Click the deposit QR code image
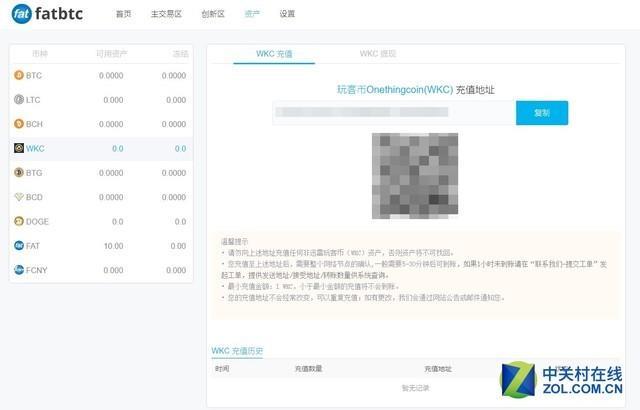Screen dimensions: 640x410 [x=415, y=175]
